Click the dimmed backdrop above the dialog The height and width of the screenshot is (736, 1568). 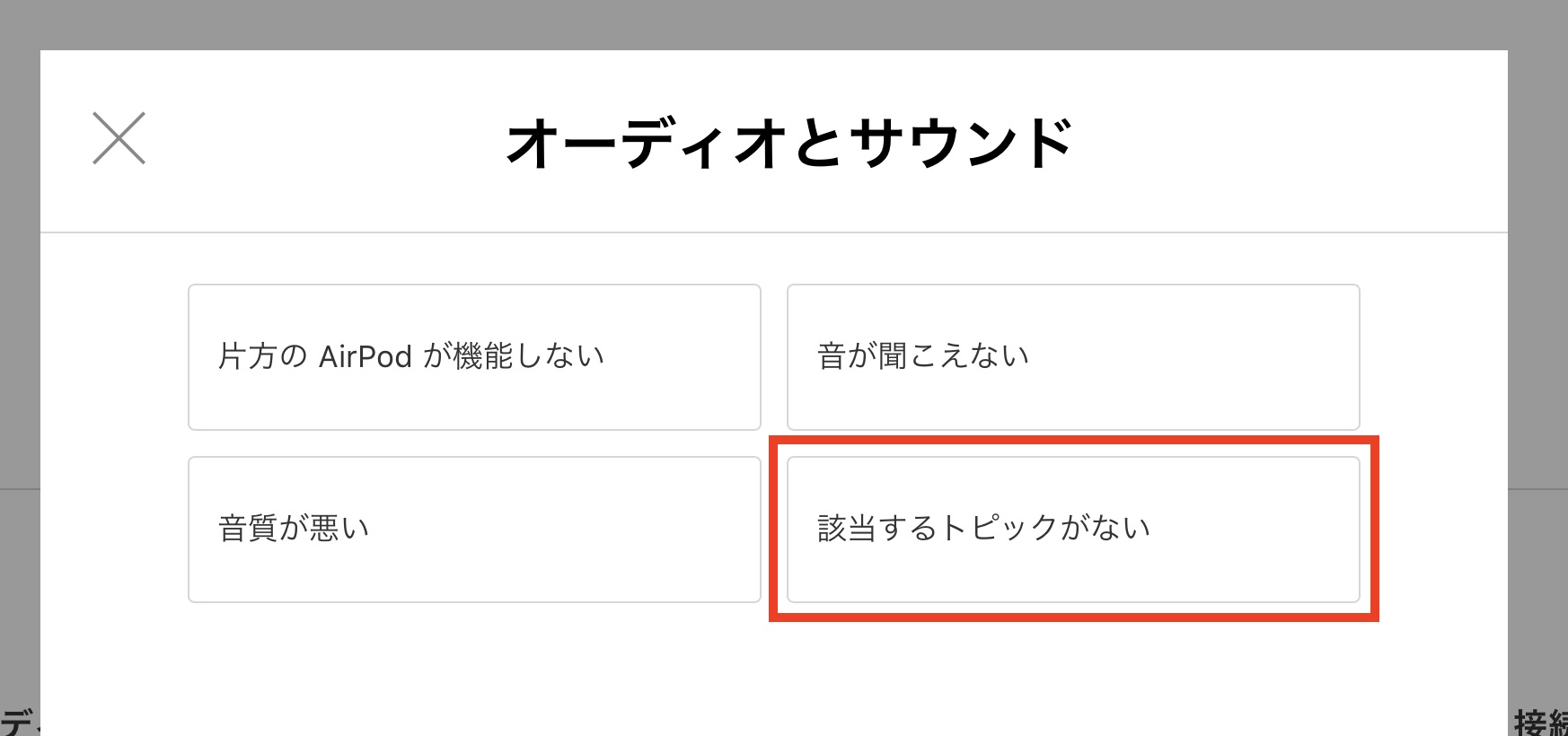click(784, 24)
